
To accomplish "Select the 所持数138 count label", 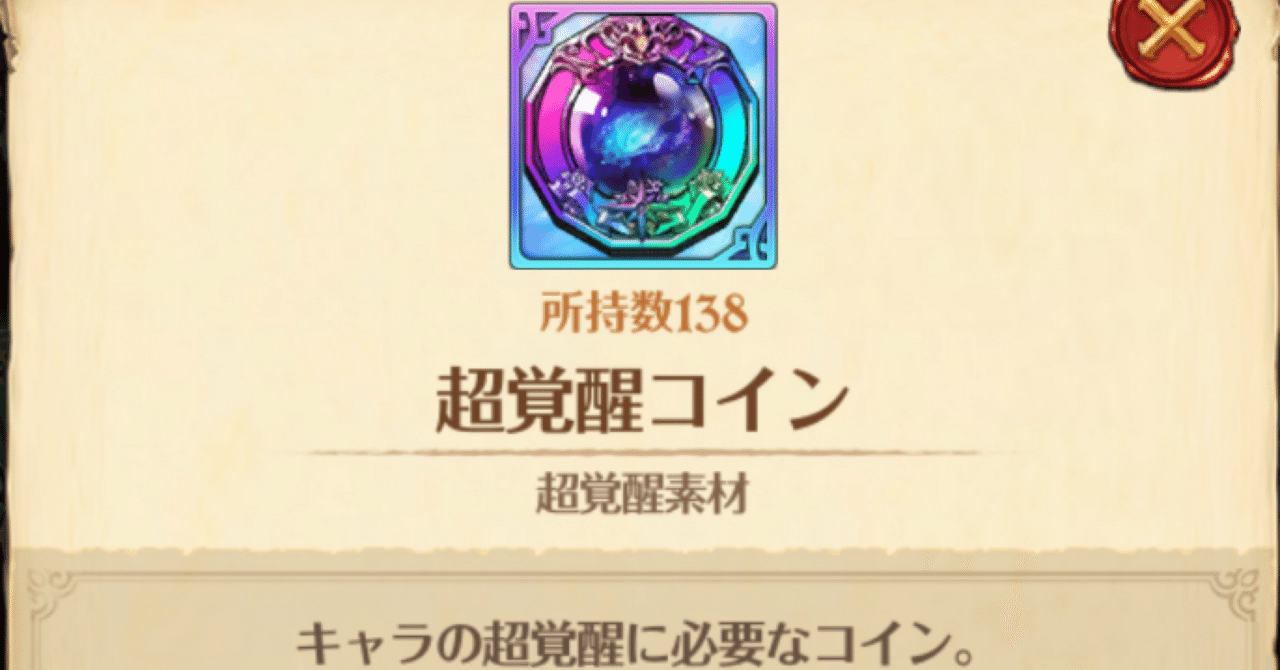I will pos(643,315).
